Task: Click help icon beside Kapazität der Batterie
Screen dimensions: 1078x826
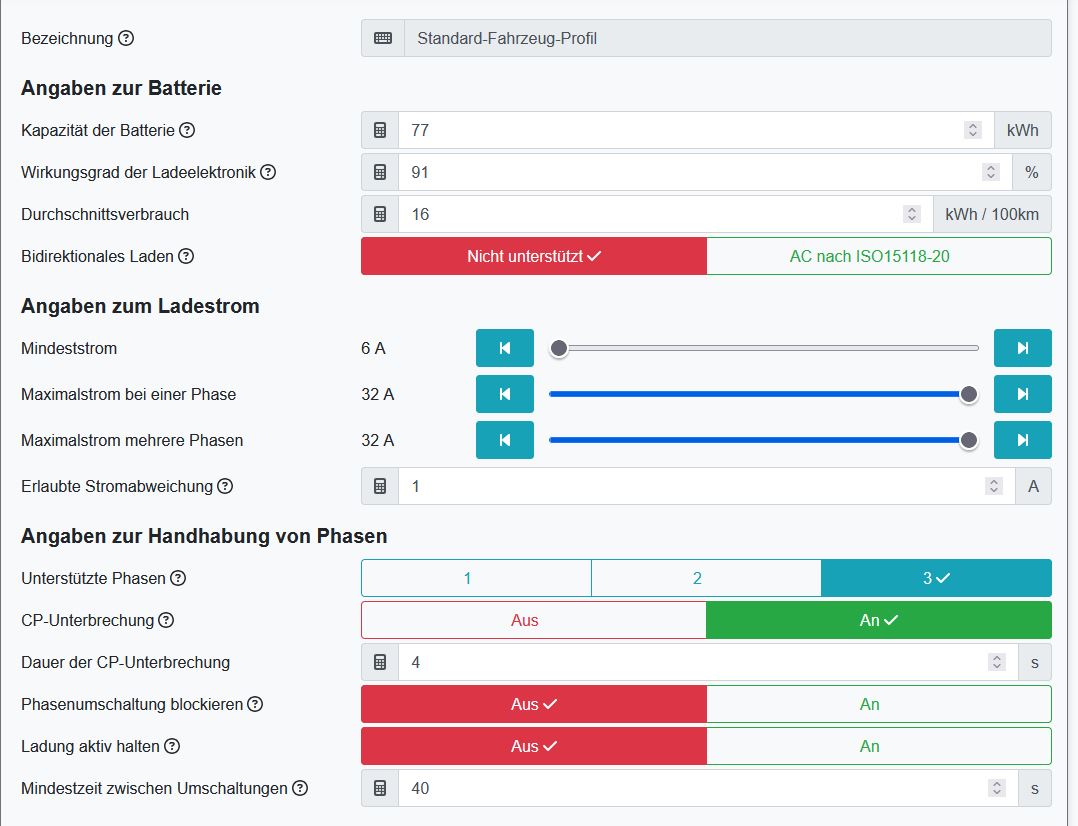Action: (187, 130)
